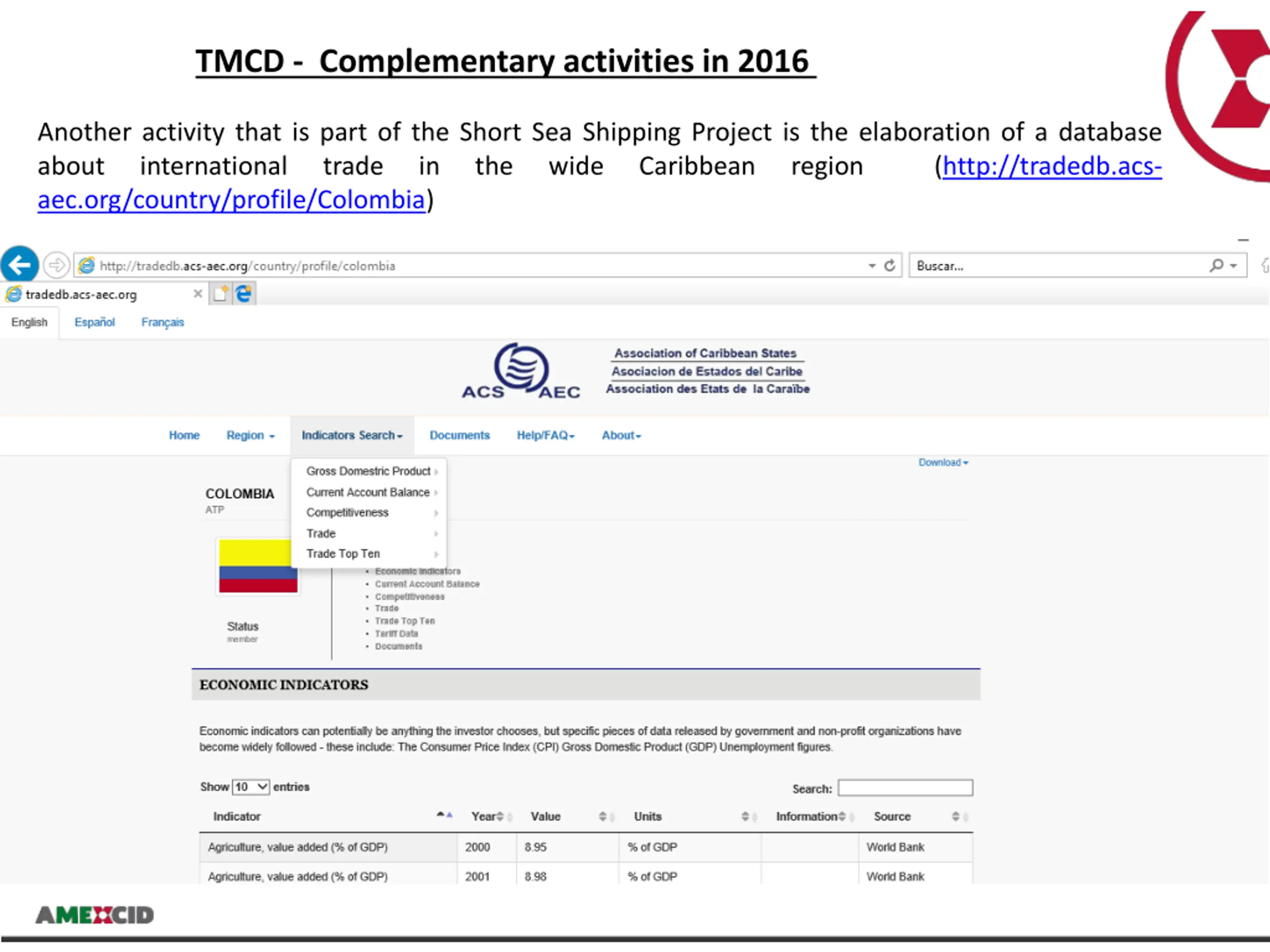Open the Show entries count dropdown
This screenshot has height=952, width=1270.
pyautogui.click(x=251, y=787)
